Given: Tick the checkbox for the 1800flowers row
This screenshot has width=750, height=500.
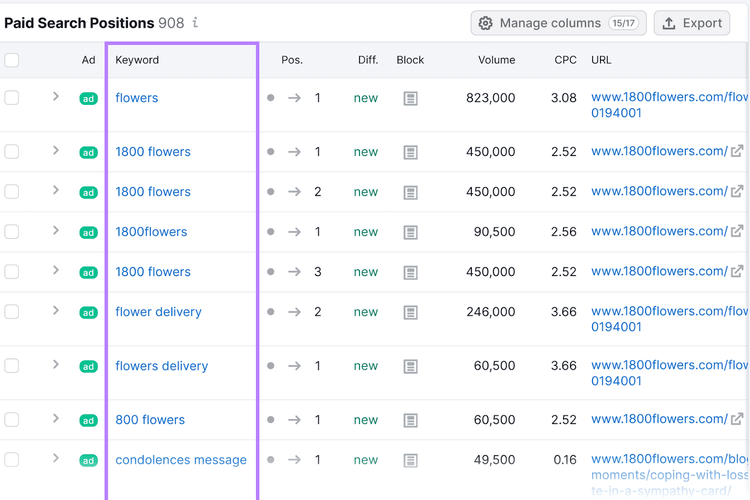Looking at the screenshot, I should (11, 232).
